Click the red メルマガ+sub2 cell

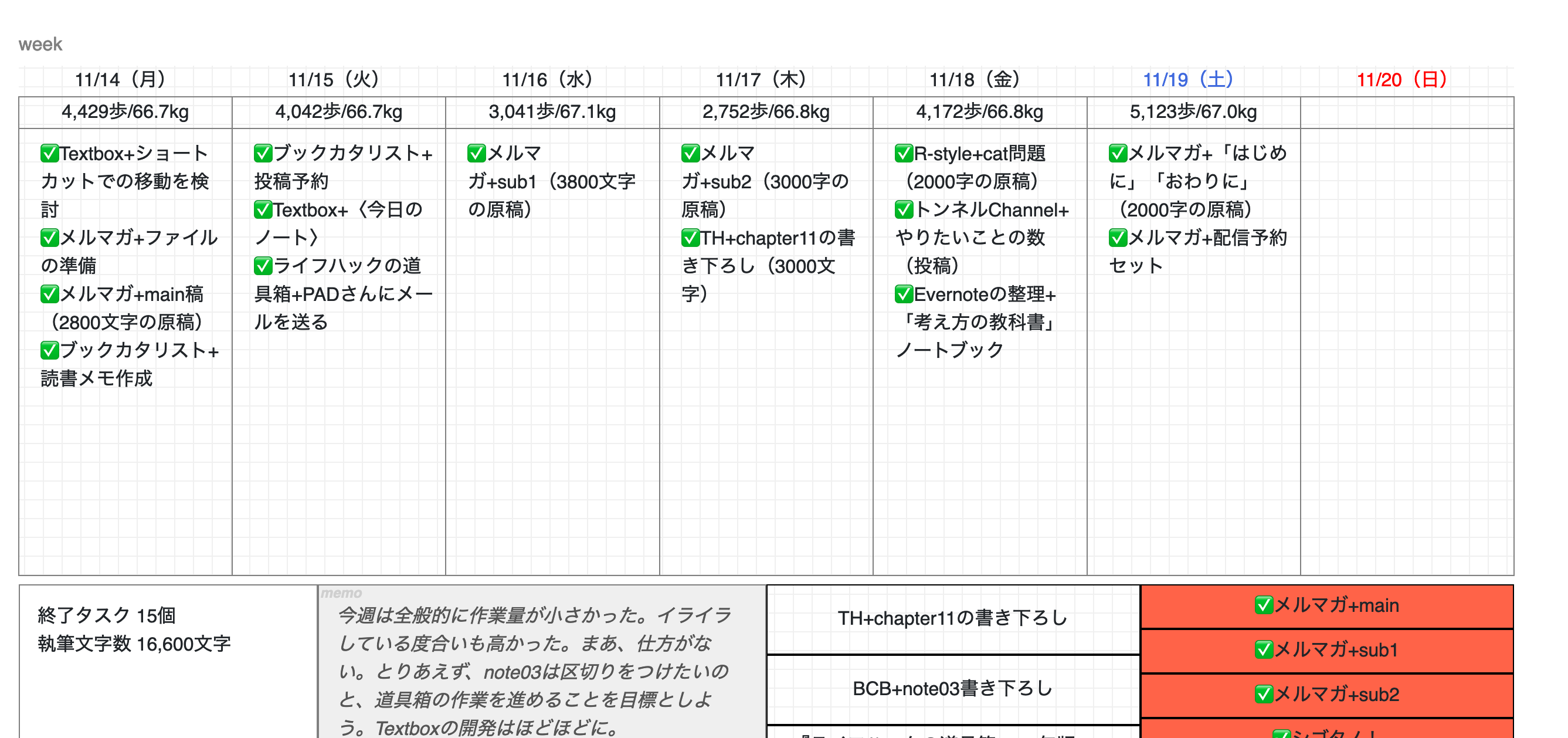coord(1327,695)
